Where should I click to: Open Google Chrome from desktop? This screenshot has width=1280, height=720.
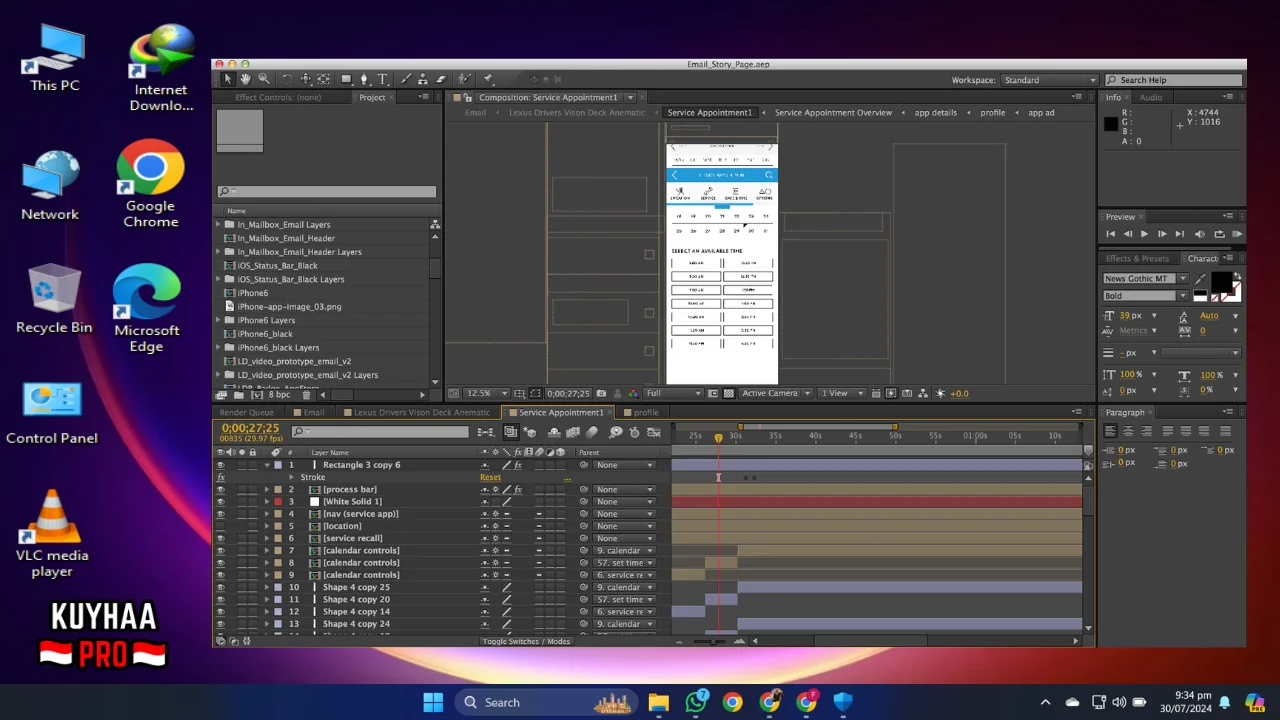150,184
